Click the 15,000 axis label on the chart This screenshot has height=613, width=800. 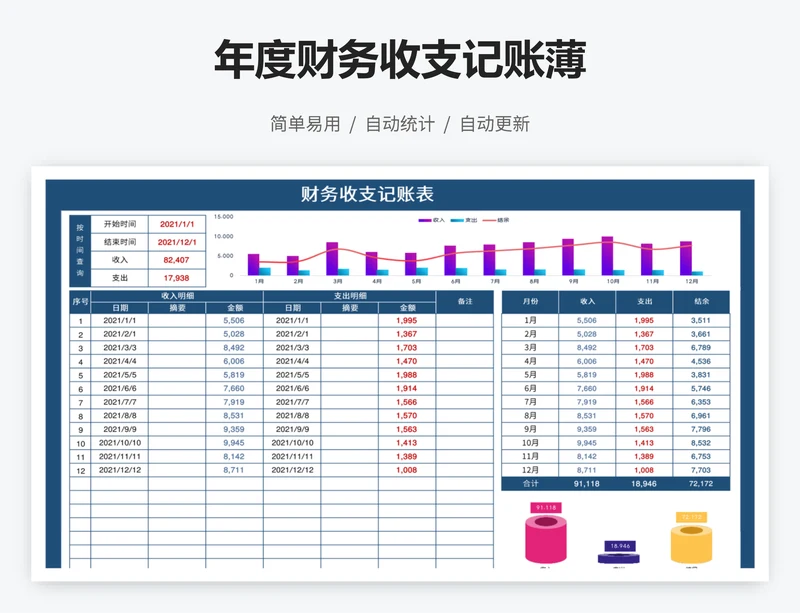click(x=225, y=215)
